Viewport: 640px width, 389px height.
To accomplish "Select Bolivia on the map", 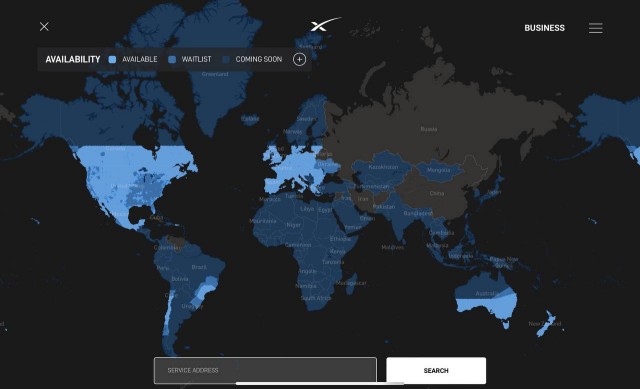I will tap(180, 279).
